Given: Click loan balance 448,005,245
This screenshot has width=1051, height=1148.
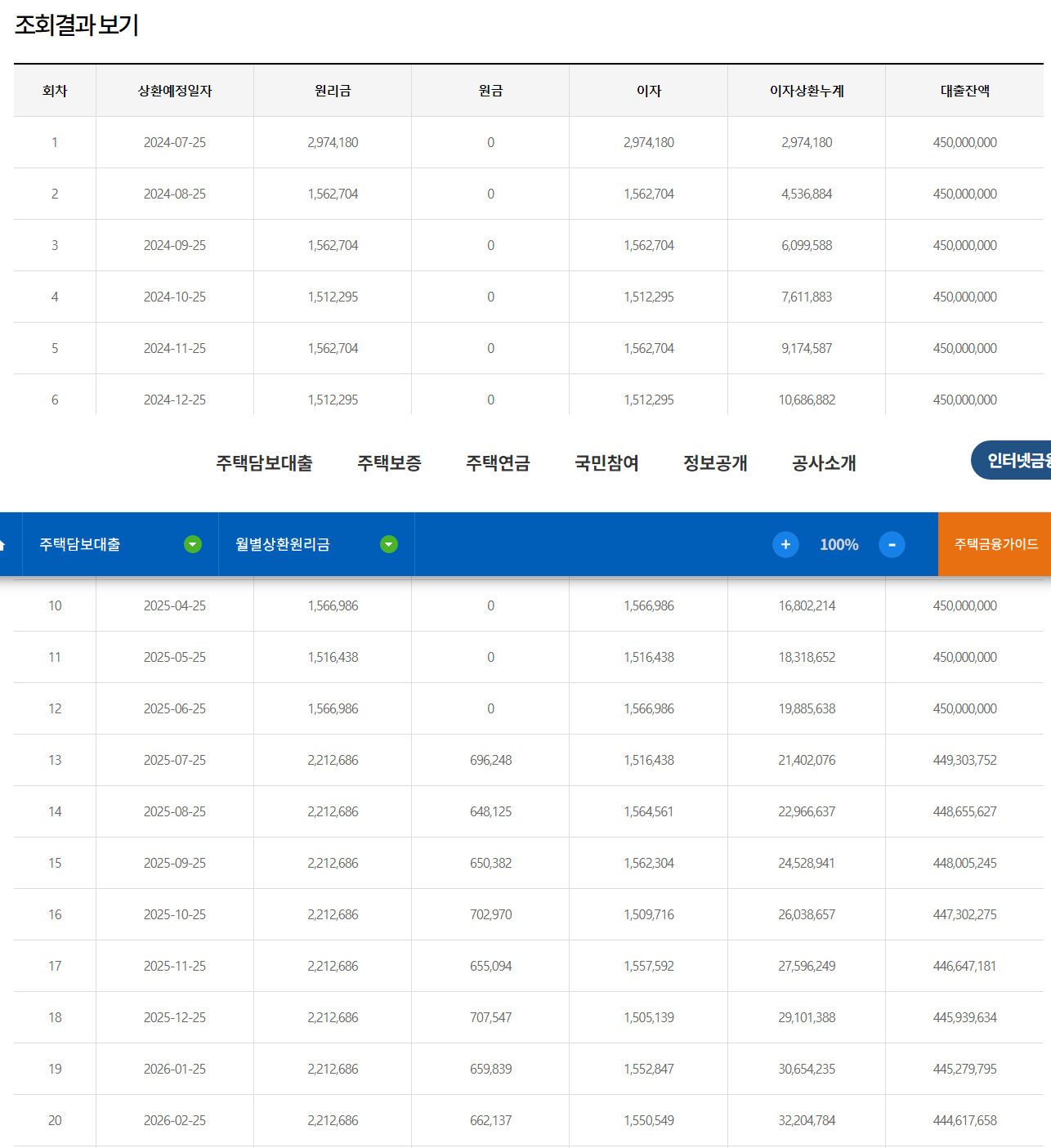Looking at the screenshot, I should pyautogui.click(x=965, y=863).
